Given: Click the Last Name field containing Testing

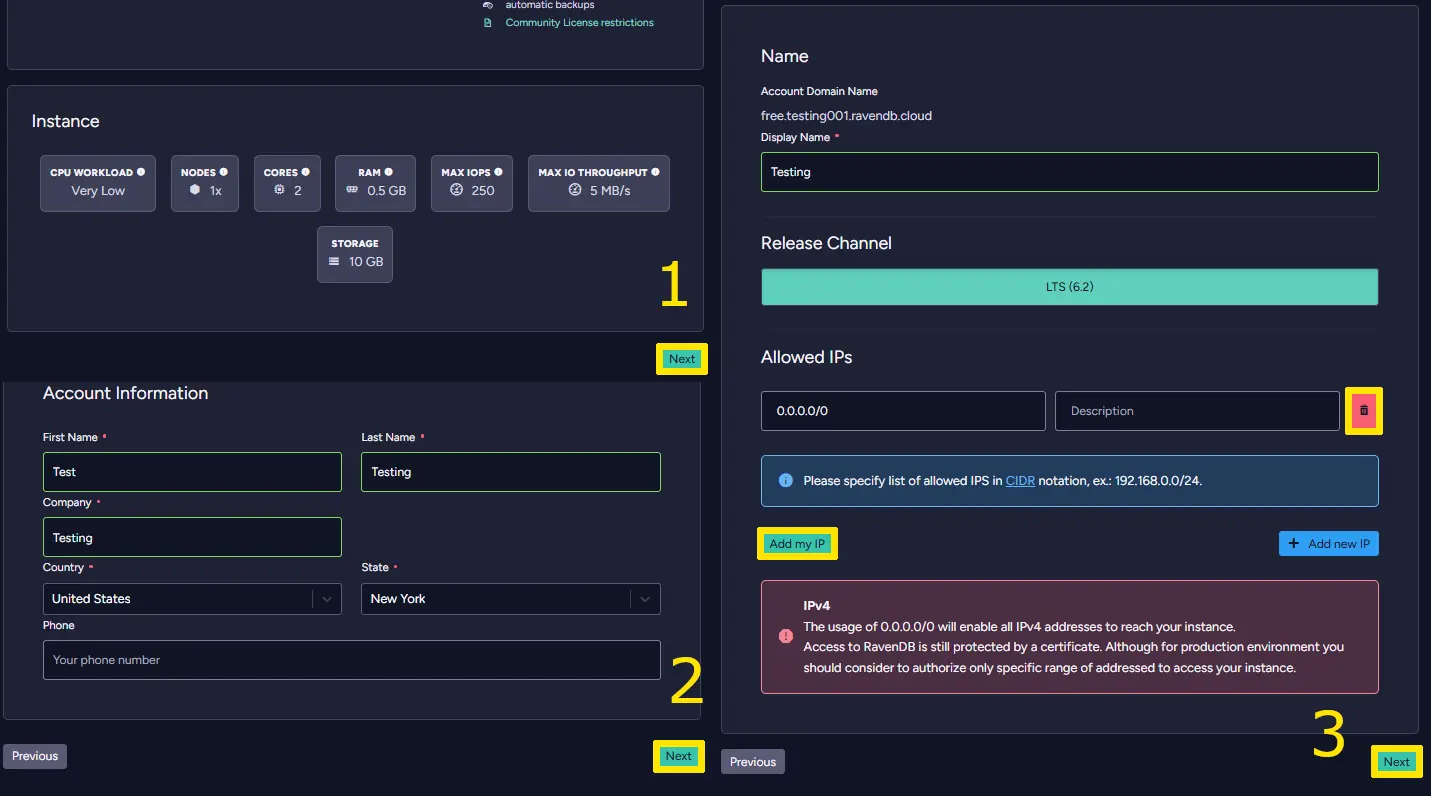Looking at the screenshot, I should pyautogui.click(x=511, y=472).
